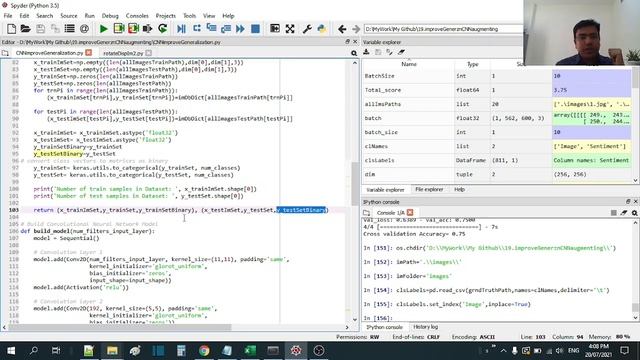Select the Console 1/A tab

point(391,213)
